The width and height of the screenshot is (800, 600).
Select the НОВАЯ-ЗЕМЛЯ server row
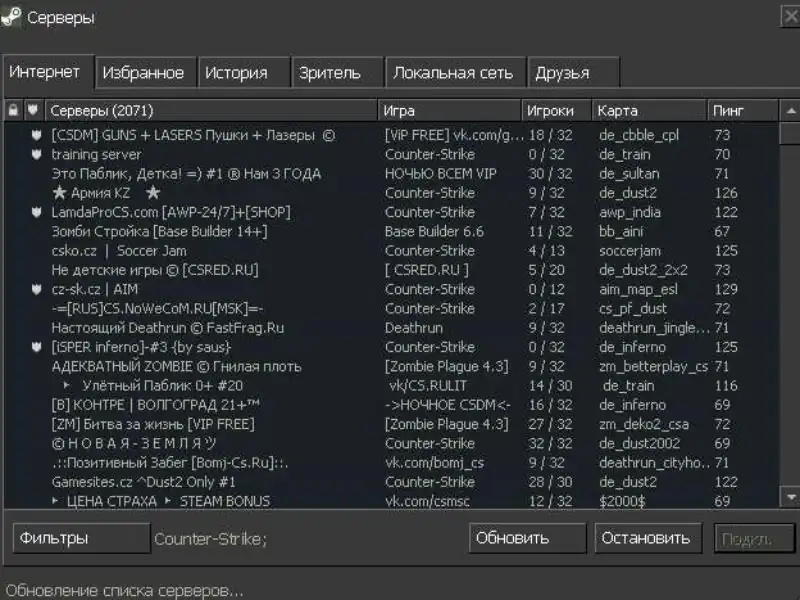392,444
